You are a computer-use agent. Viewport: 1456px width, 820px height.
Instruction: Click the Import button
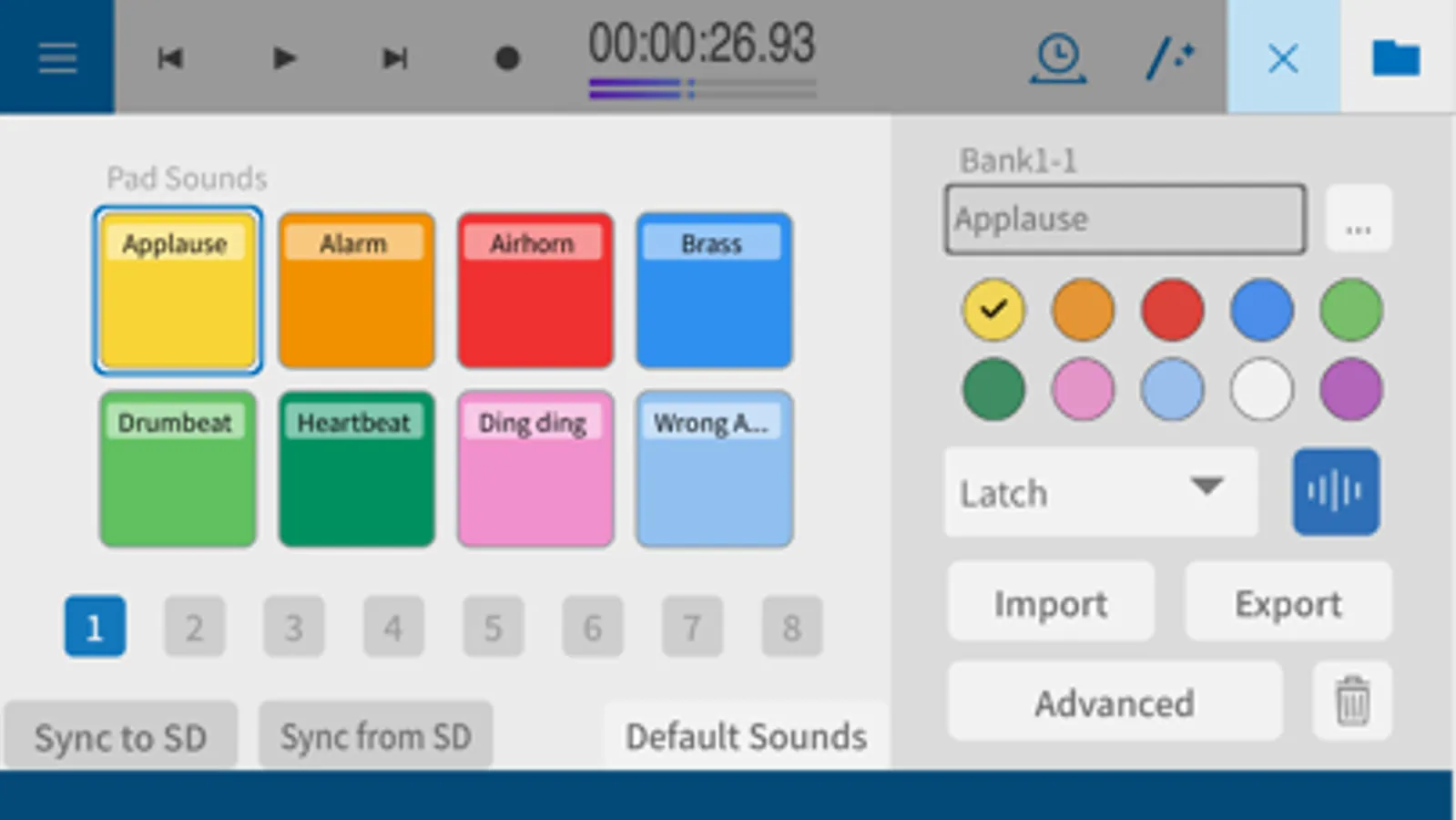(1051, 602)
